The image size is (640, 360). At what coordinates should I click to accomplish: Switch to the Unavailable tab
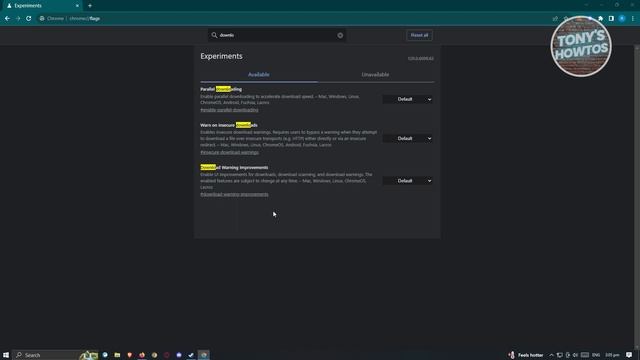pos(375,75)
